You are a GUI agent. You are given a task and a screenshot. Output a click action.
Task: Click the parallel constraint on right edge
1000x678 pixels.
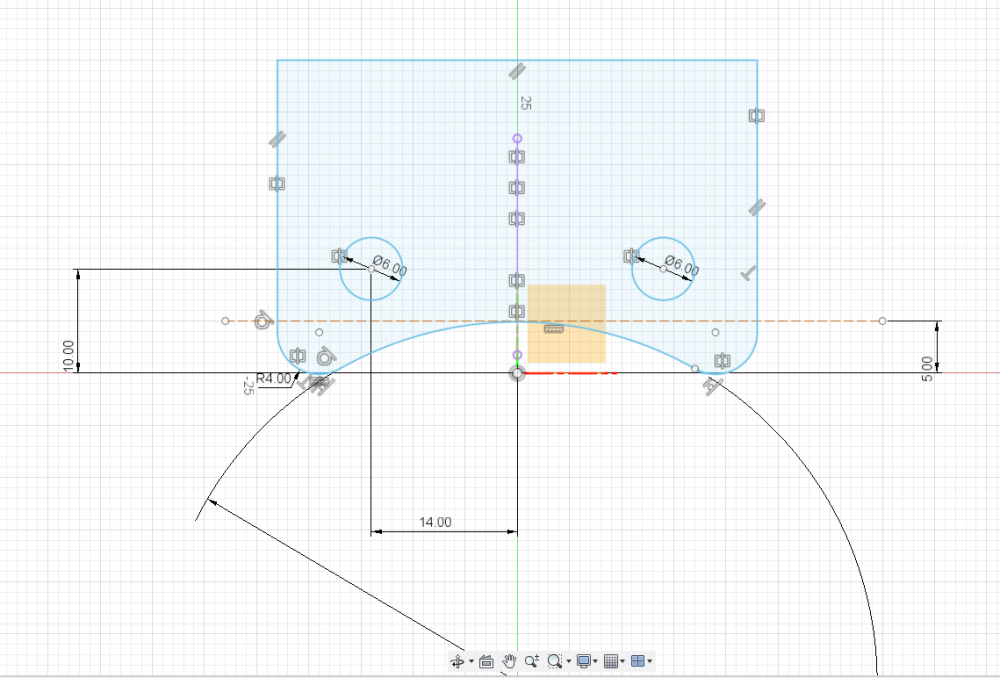(x=757, y=207)
